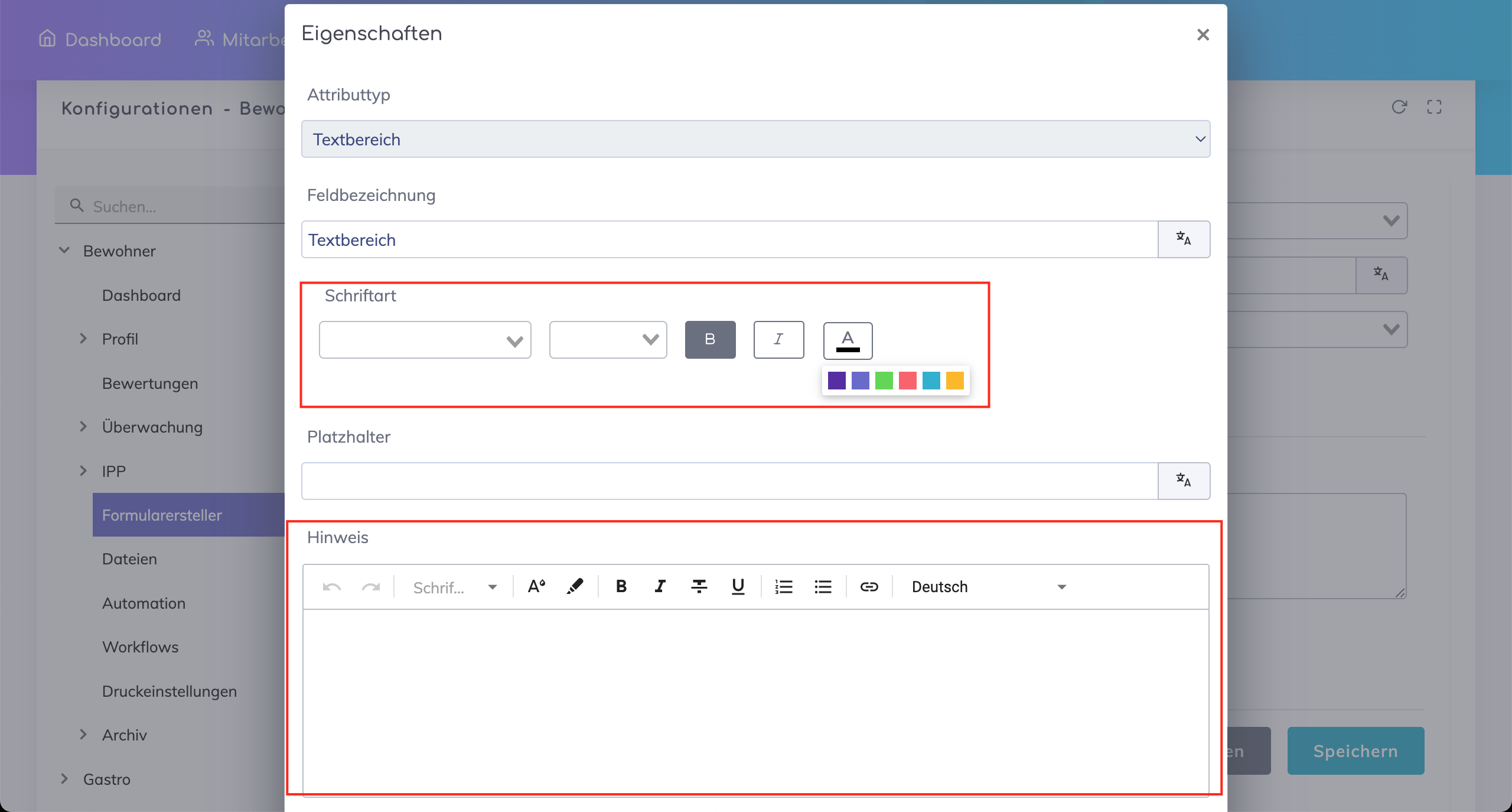
Task: Click the Speichern button
Action: [x=1355, y=751]
